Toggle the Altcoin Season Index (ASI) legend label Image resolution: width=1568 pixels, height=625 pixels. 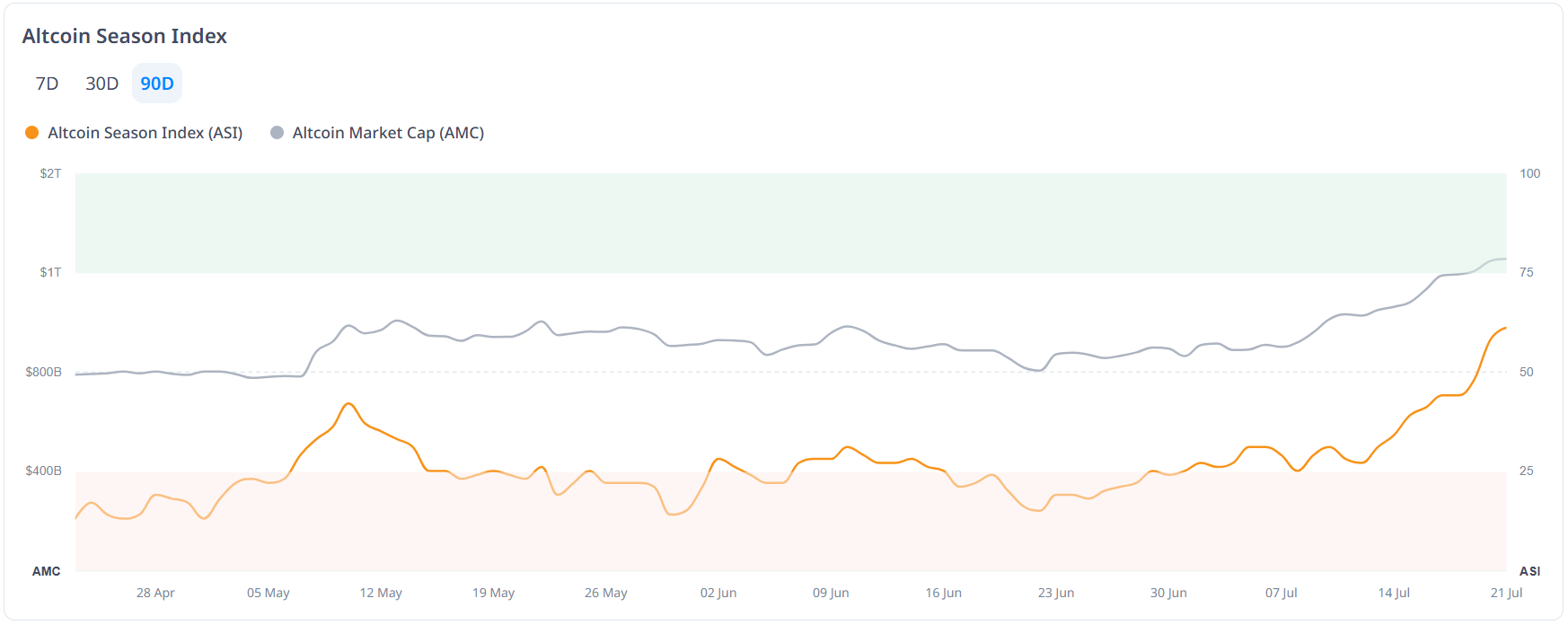145,133
